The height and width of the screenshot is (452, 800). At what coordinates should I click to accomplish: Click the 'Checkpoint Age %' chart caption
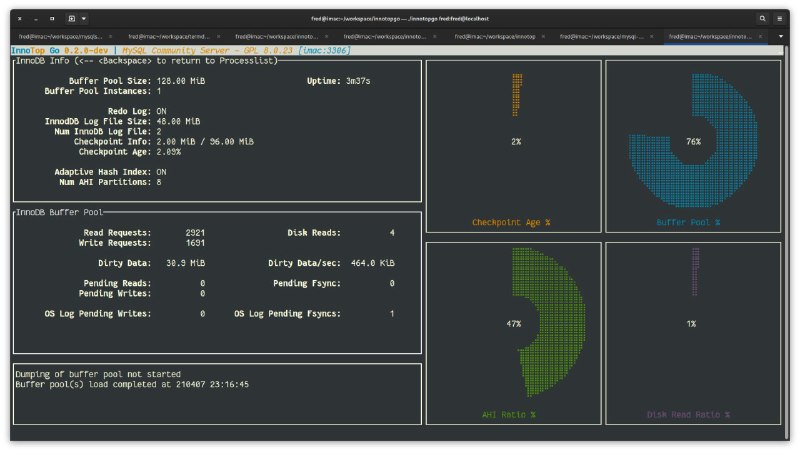pyautogui.click(x=511, y=222)
